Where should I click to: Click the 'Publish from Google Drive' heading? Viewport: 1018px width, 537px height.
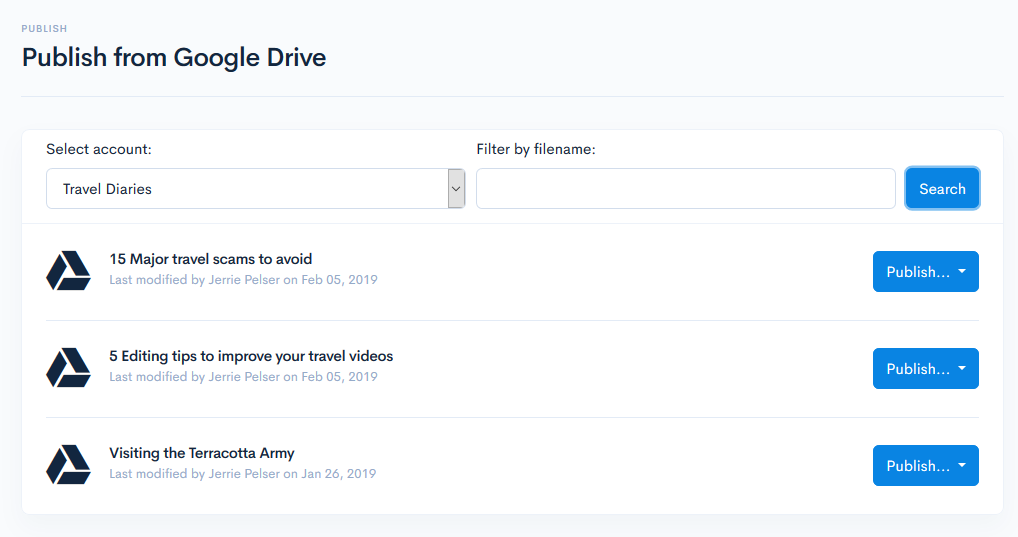(x=174, y=57)
